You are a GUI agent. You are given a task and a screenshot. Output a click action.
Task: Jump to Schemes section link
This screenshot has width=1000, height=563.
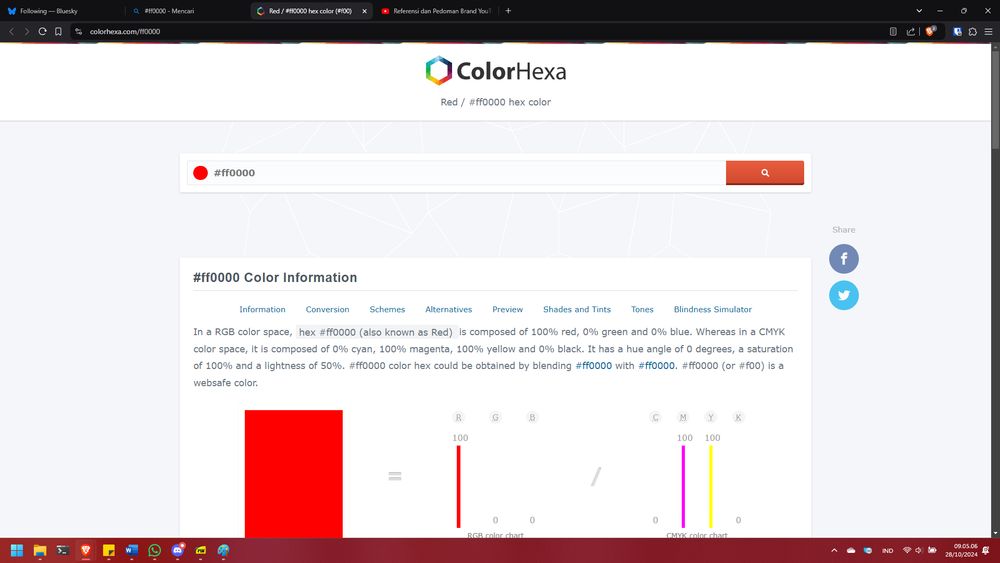[387, 309]
